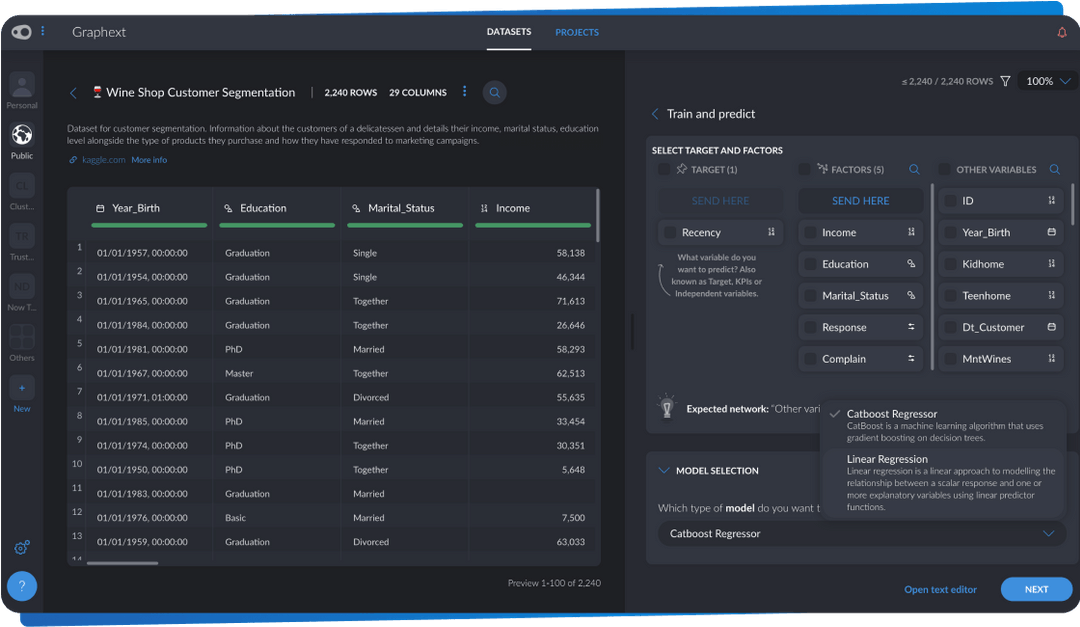Open the 100% zoom dropdown
This screenshot has height=627, width=1080.
[x=1046, y=81]
